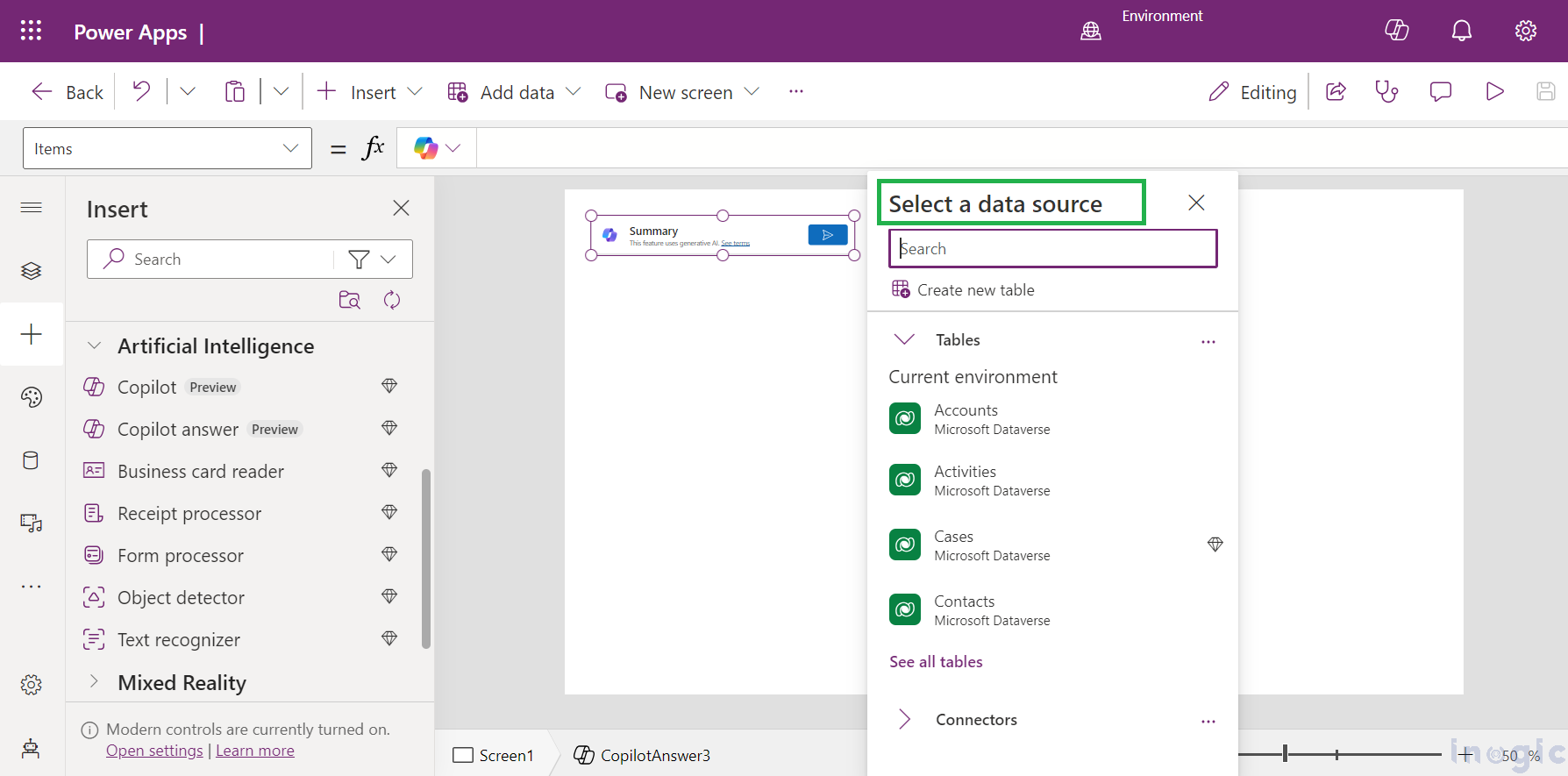1568x776 pixels.
Task: Open the Data cylinder icon in sidebar
Action: click(31, 460)
